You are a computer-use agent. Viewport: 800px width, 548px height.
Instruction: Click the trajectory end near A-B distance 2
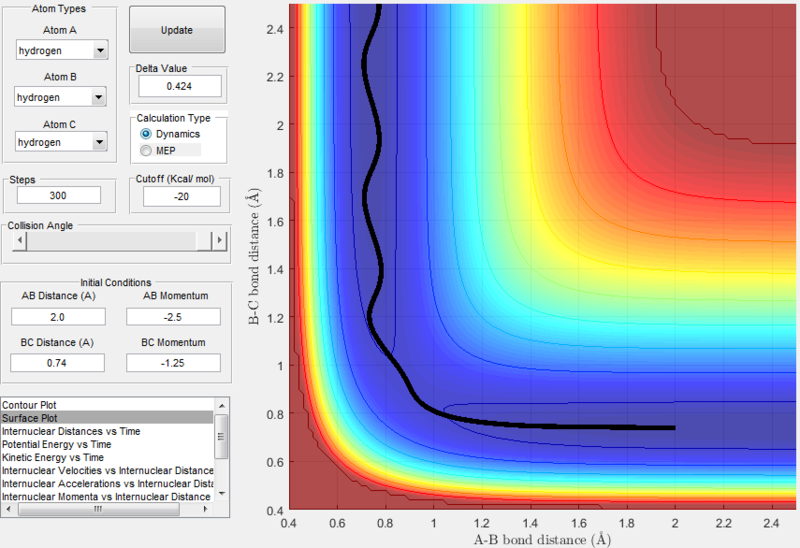tap(674, 428)
